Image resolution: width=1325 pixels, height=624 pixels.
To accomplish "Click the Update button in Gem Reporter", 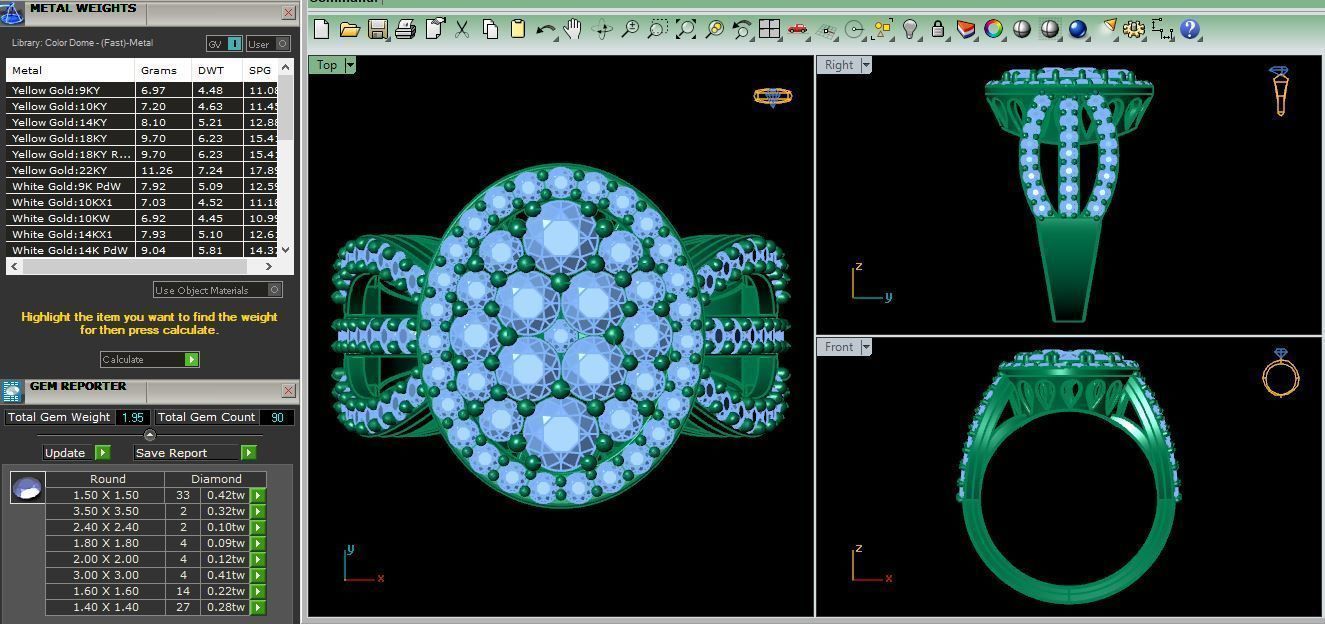I will coord(76,453).
